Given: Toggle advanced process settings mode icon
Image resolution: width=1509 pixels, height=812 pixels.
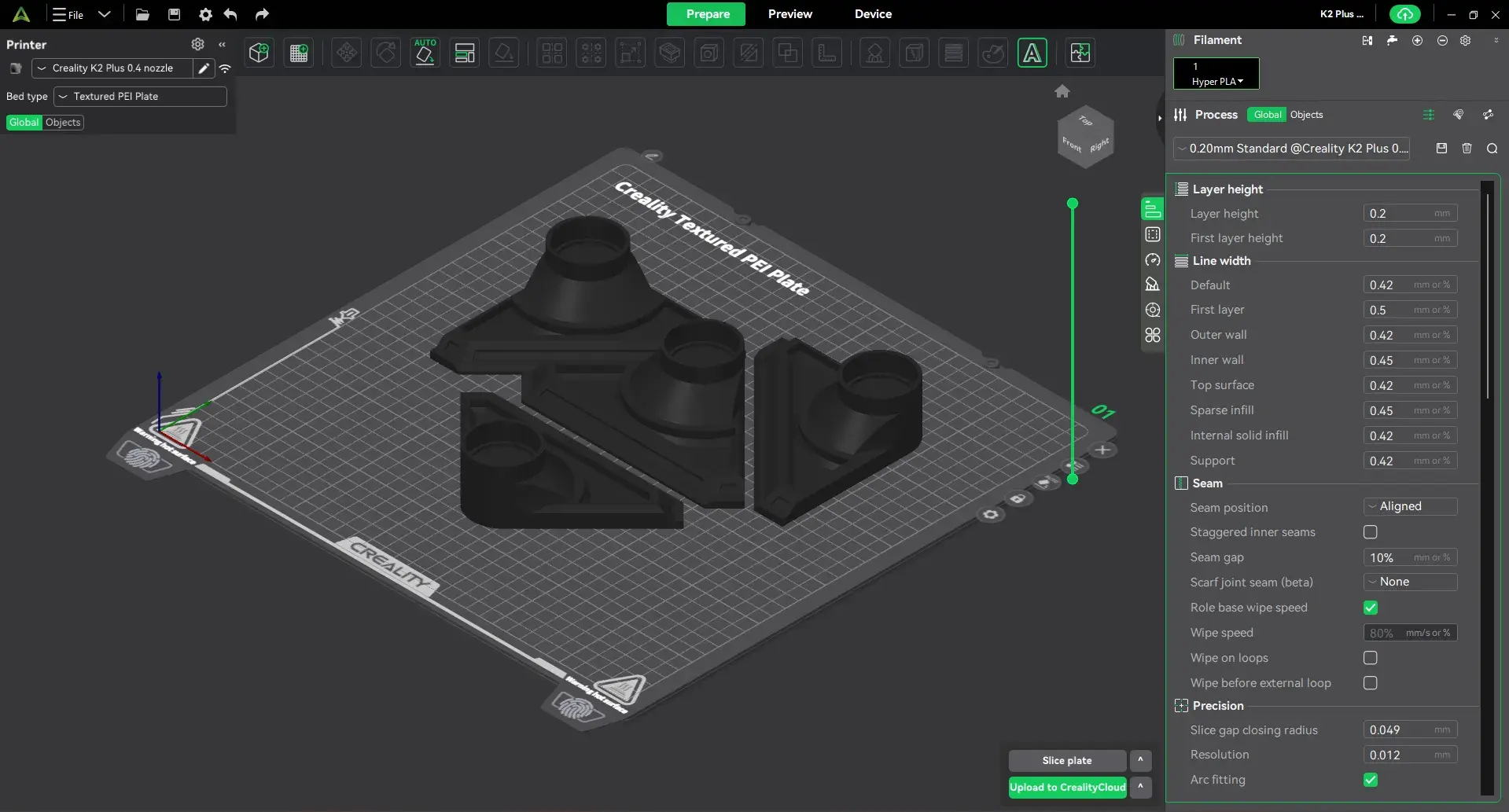Looking at the screenshot, I should (x=1429, y=115).
